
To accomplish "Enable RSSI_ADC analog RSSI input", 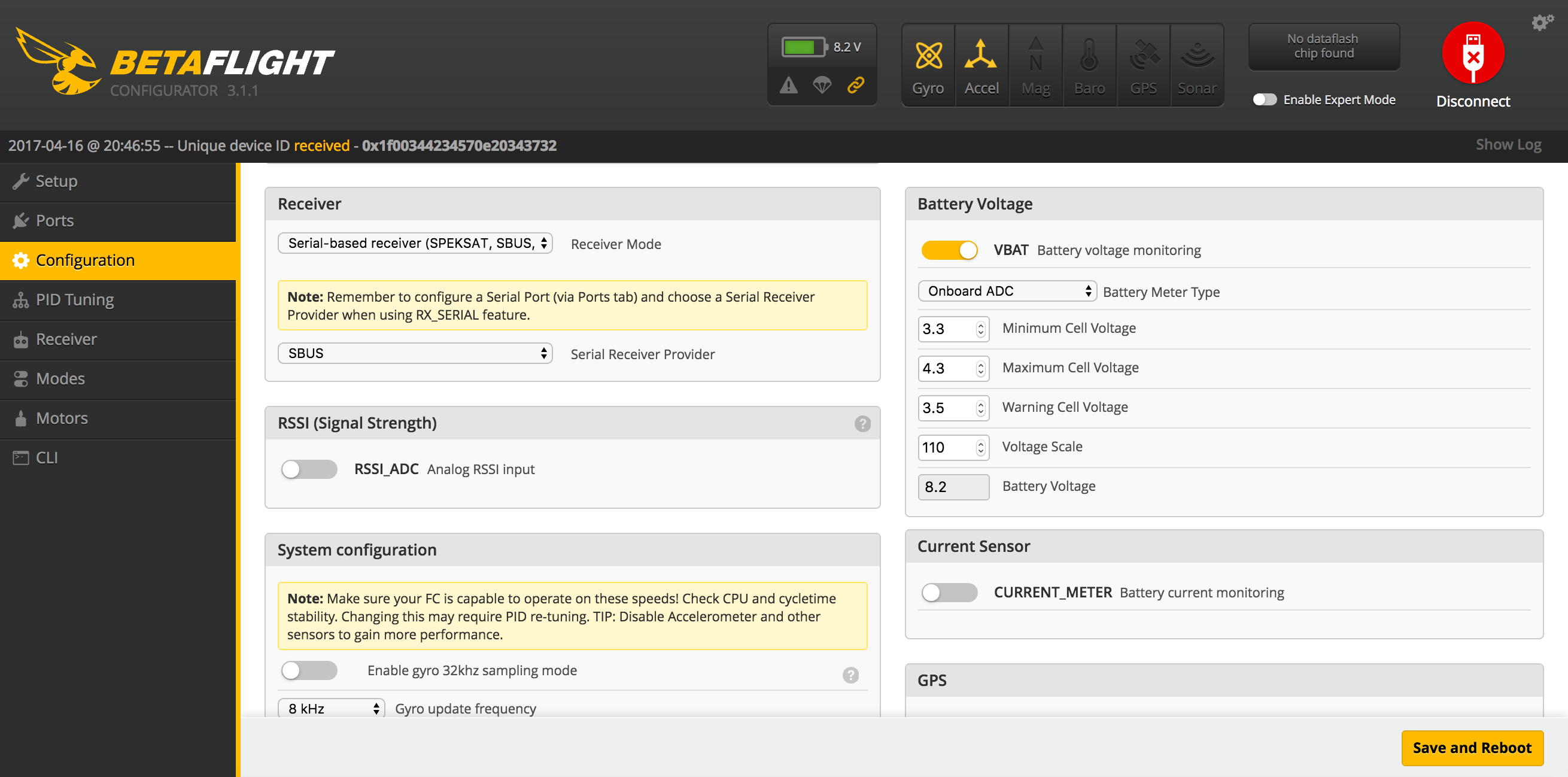I will 309,469.
